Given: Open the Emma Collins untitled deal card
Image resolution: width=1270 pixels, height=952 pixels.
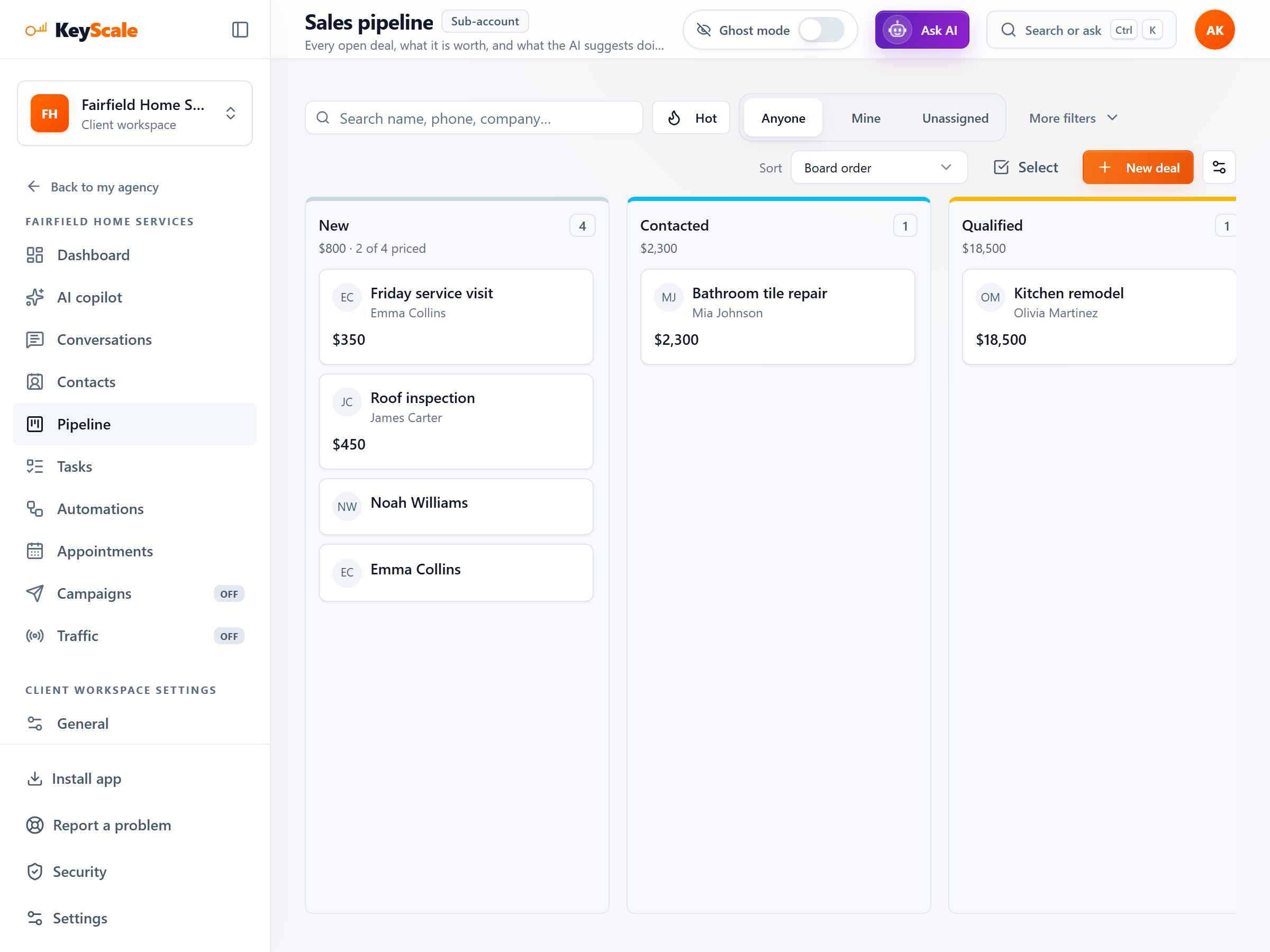Looking at the screenshot, I should 456,573.
